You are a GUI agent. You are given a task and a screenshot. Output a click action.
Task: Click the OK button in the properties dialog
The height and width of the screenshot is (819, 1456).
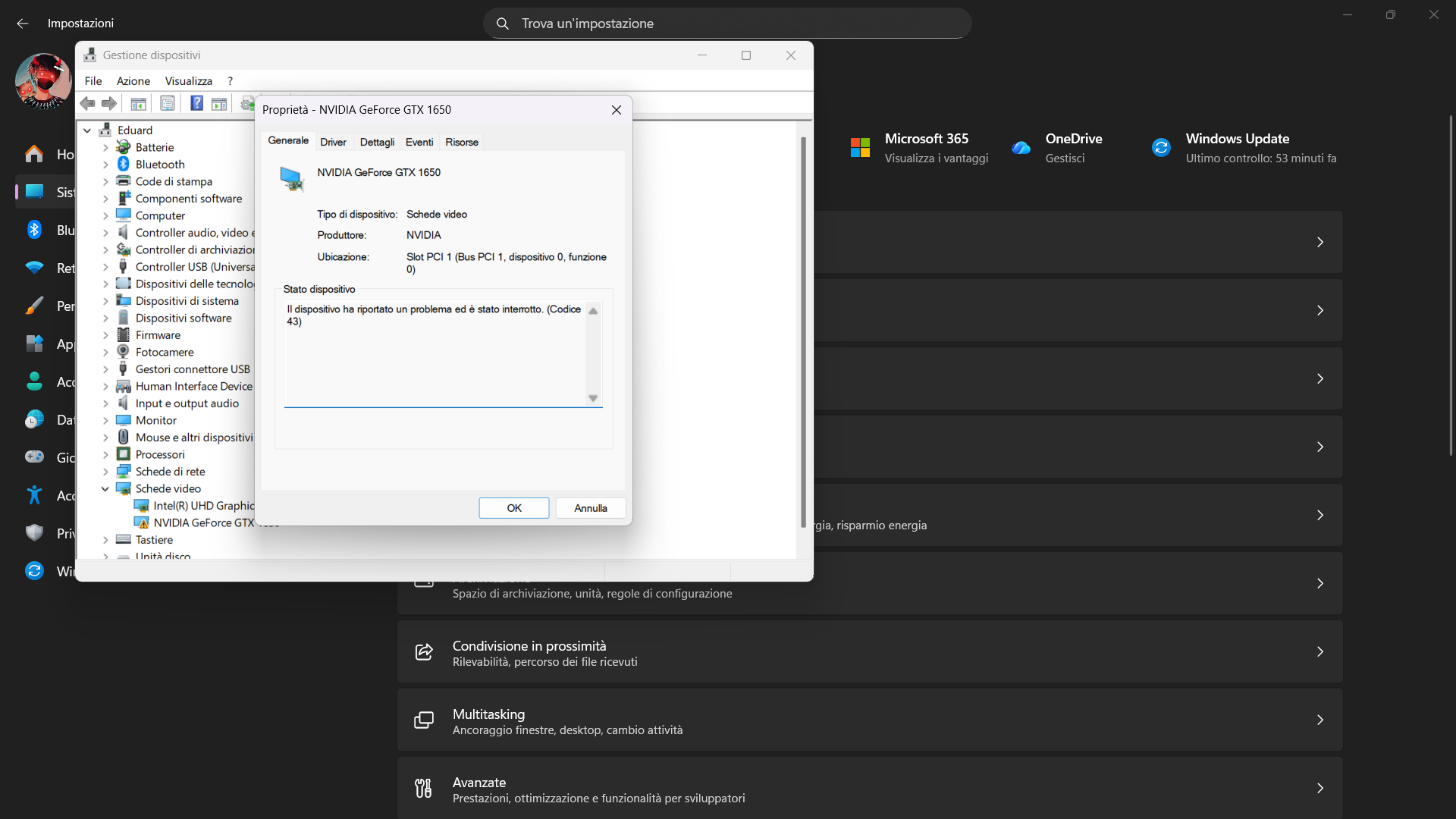[514, 508]
